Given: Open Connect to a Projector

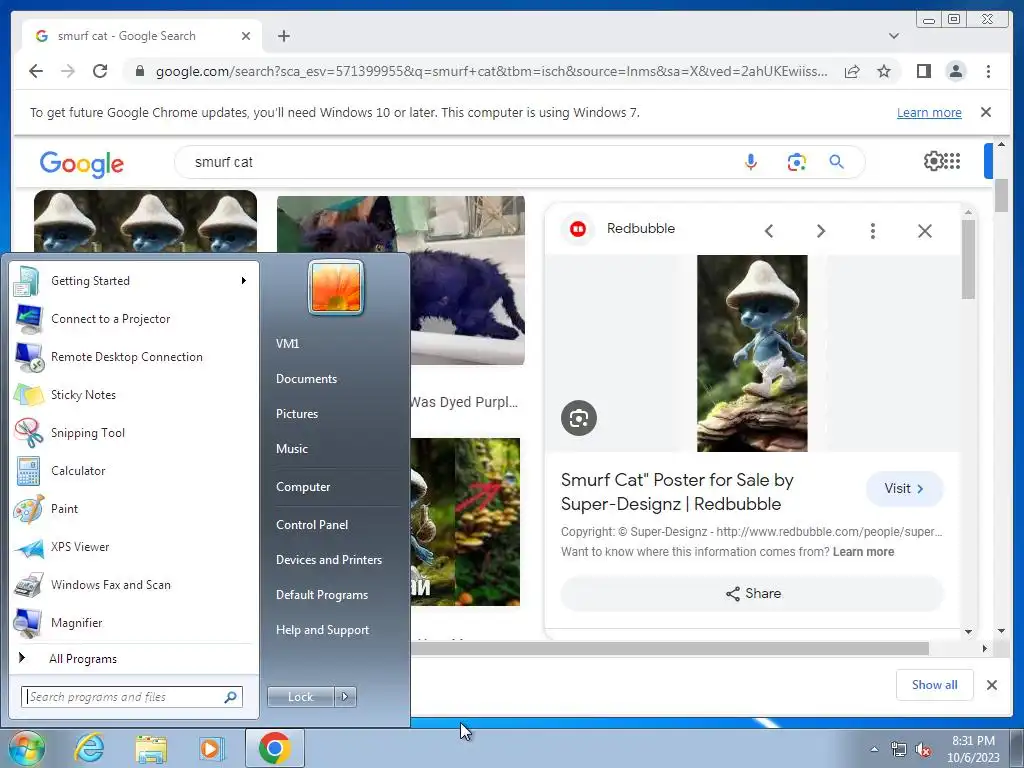Looking at the screenshot, I should click(133, 319).
